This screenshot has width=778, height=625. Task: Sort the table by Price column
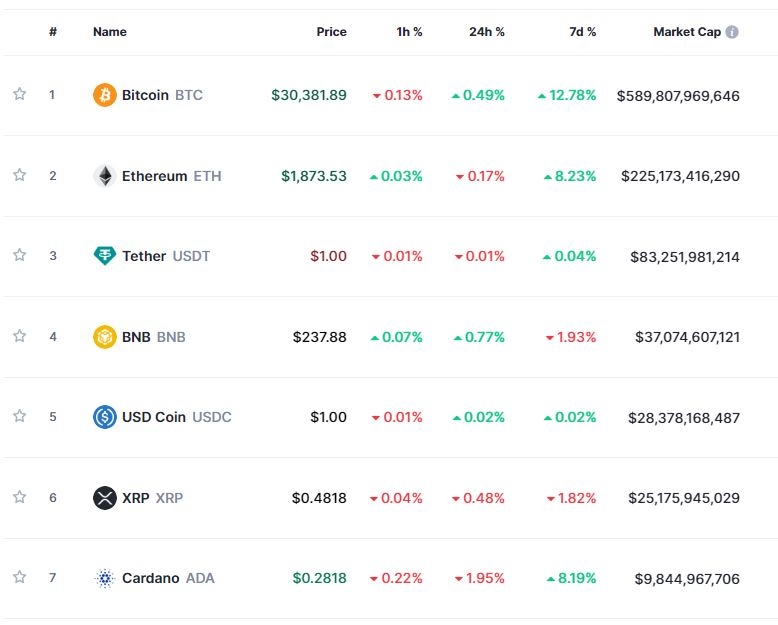pos(331,32)
